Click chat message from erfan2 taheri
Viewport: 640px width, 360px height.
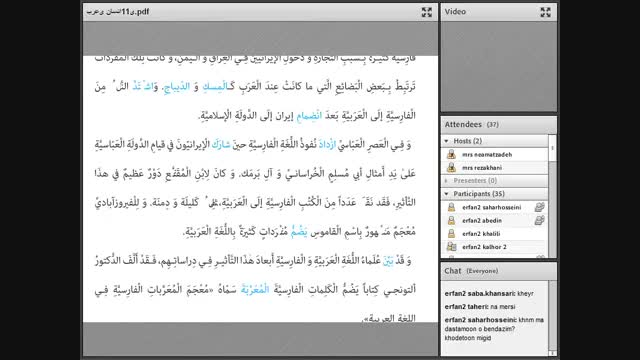[480, 307]
